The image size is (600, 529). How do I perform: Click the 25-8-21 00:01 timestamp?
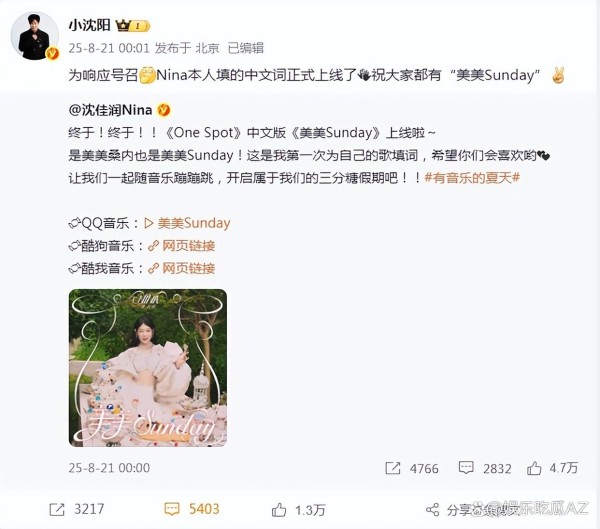point(109,48)
